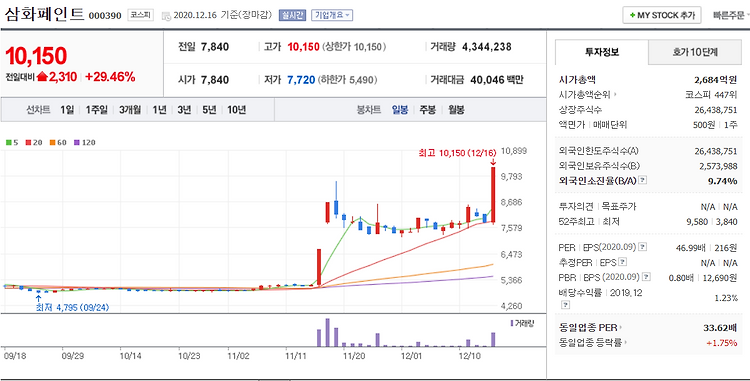Viewport: 750px width, 381px height.
Task: Click the purple 거래량 volume legend marker
Action: [511, 323]
